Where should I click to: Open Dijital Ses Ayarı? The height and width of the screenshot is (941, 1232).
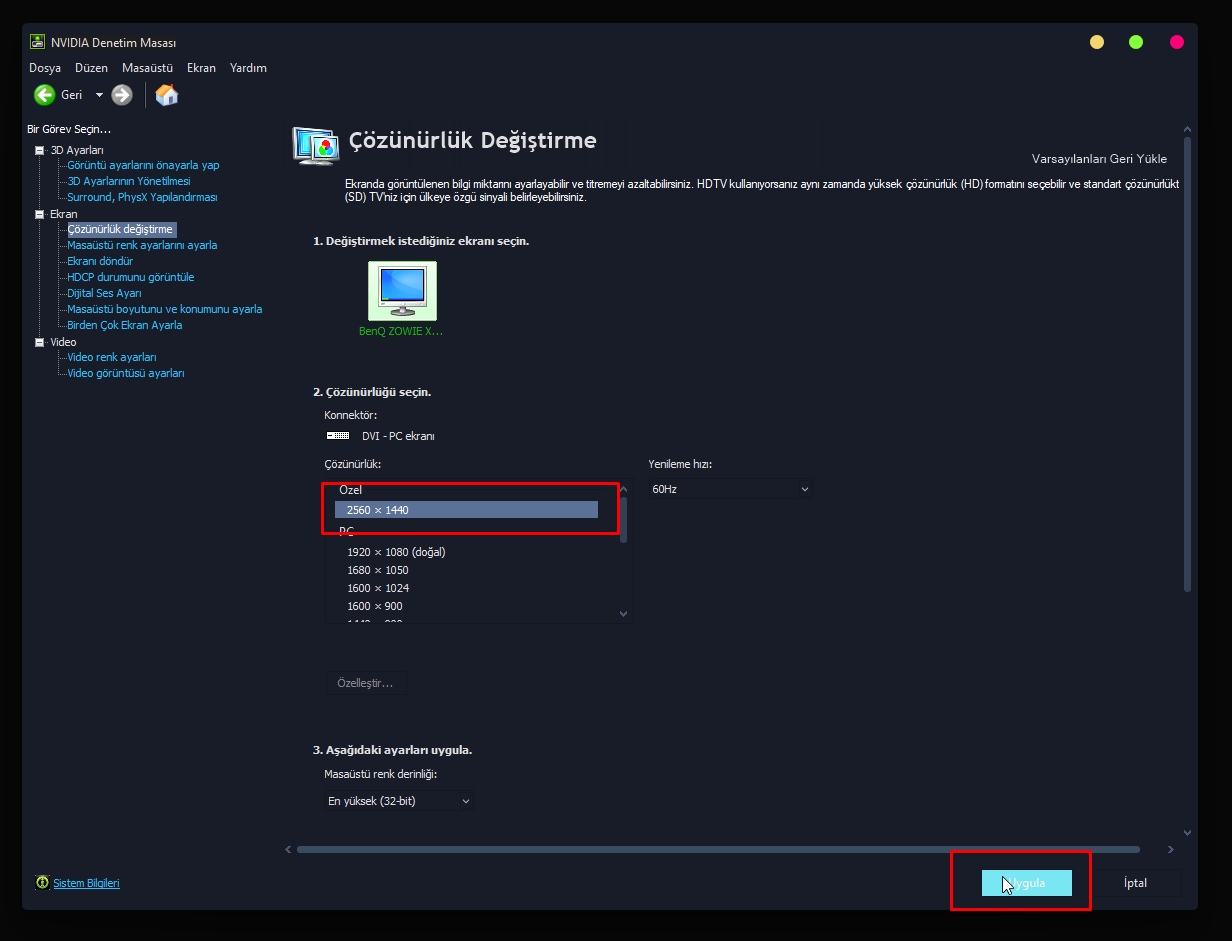pos(104,293)
